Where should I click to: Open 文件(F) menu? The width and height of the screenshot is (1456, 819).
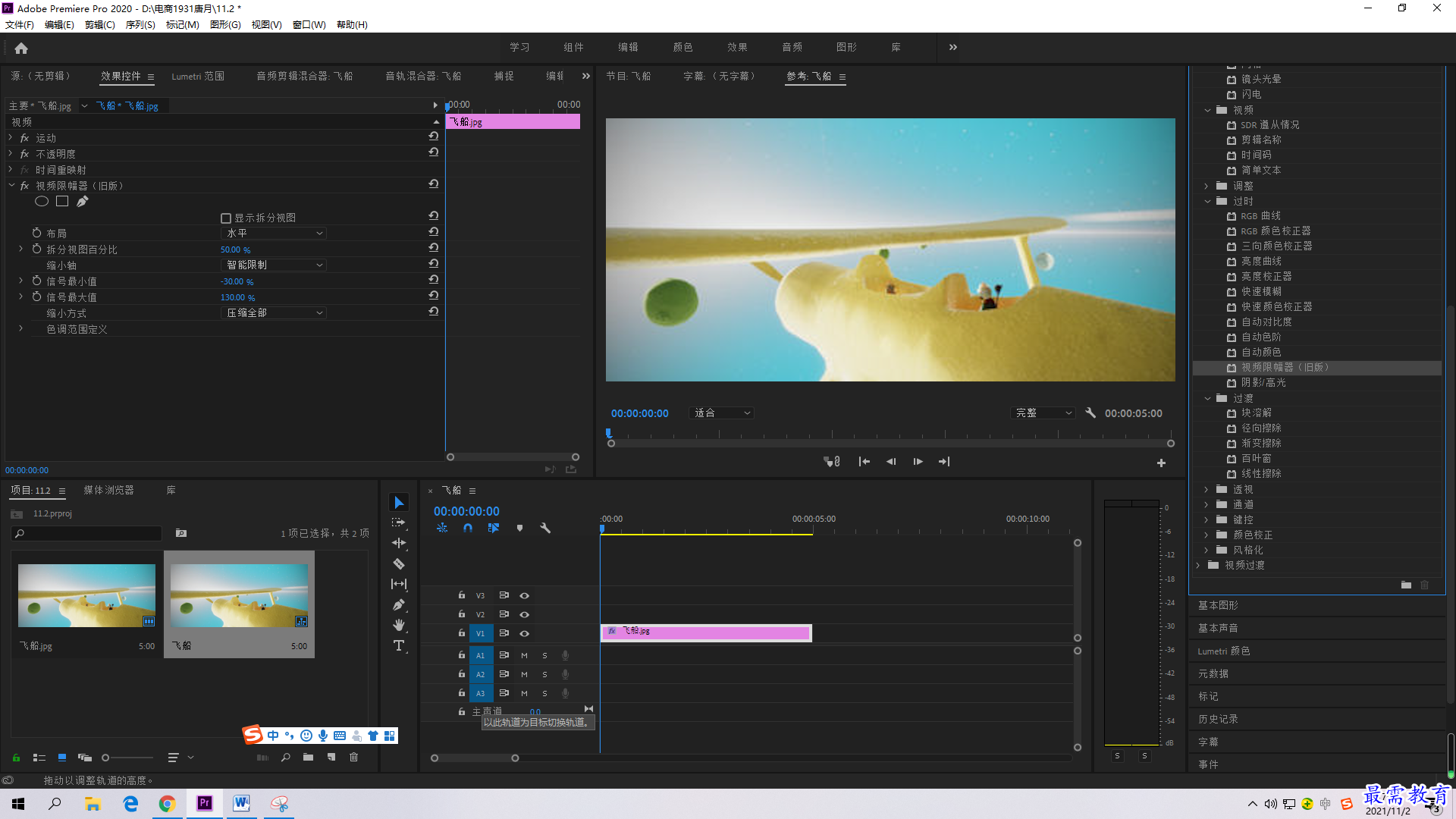pos(20,25)
